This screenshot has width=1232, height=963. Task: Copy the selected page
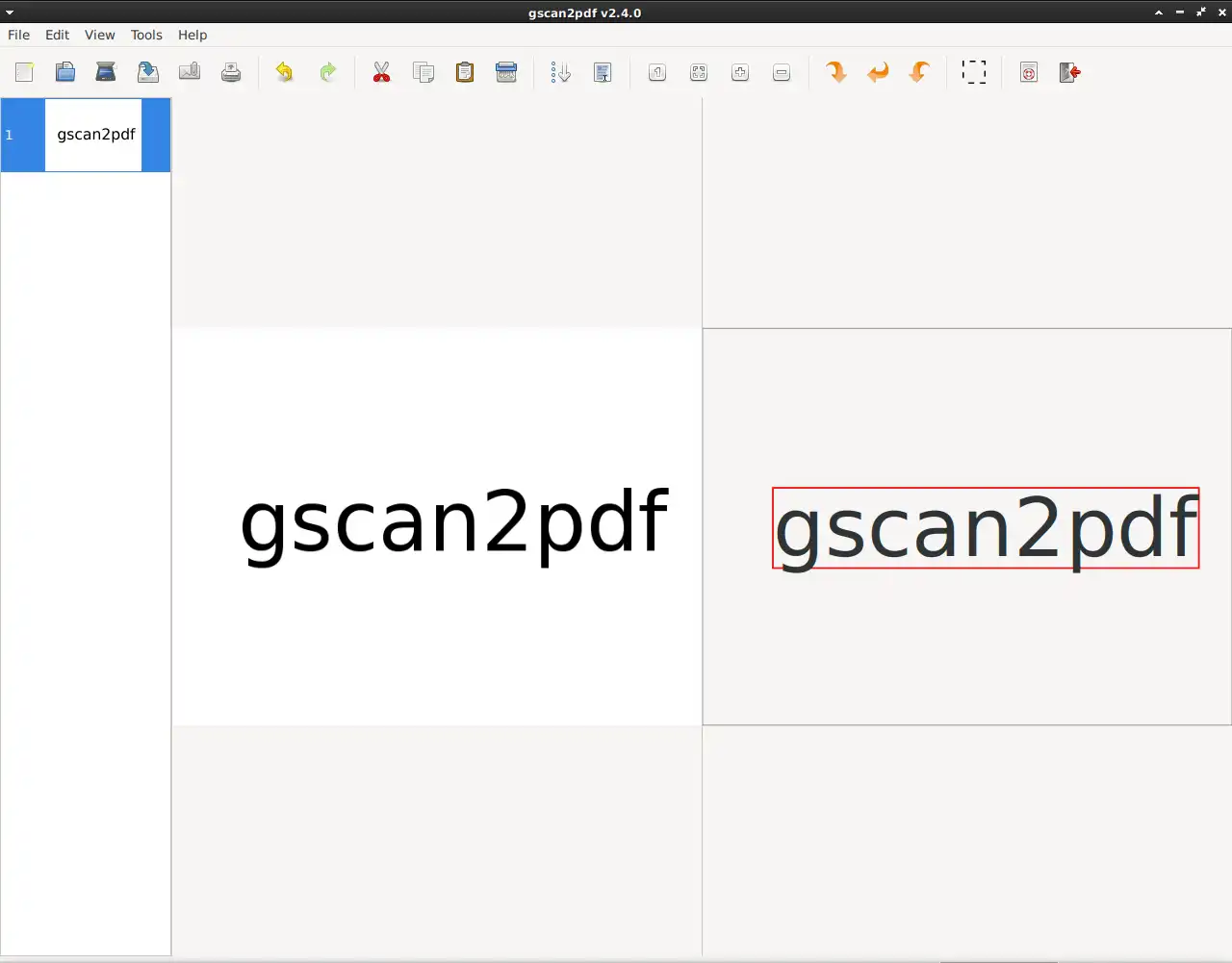[423, 72]
